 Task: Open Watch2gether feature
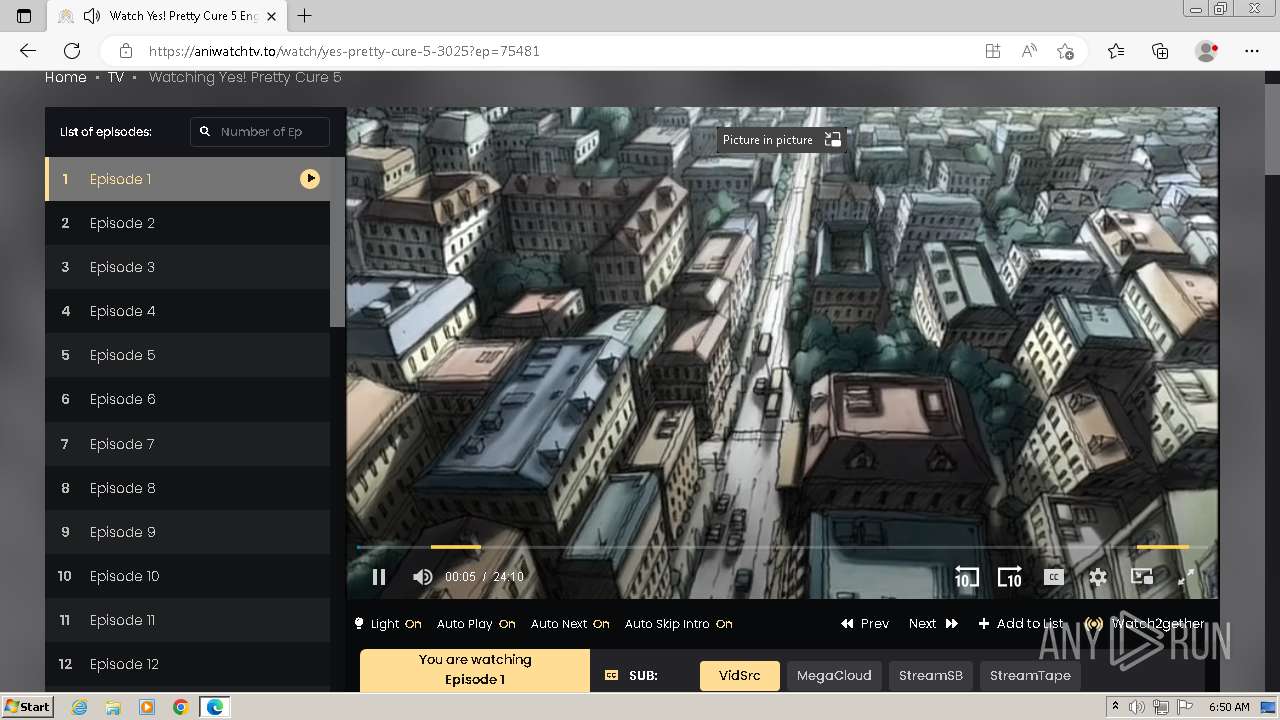[1146, 624]
